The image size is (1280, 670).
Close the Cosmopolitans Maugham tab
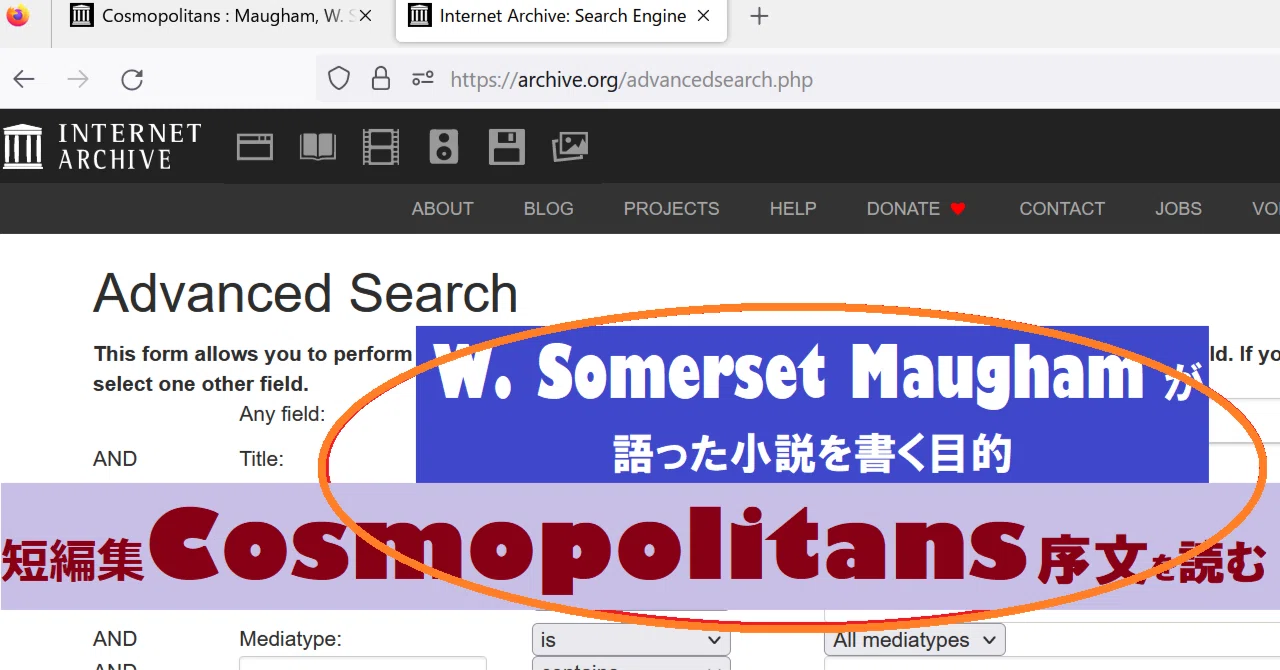tap(365, 16)
